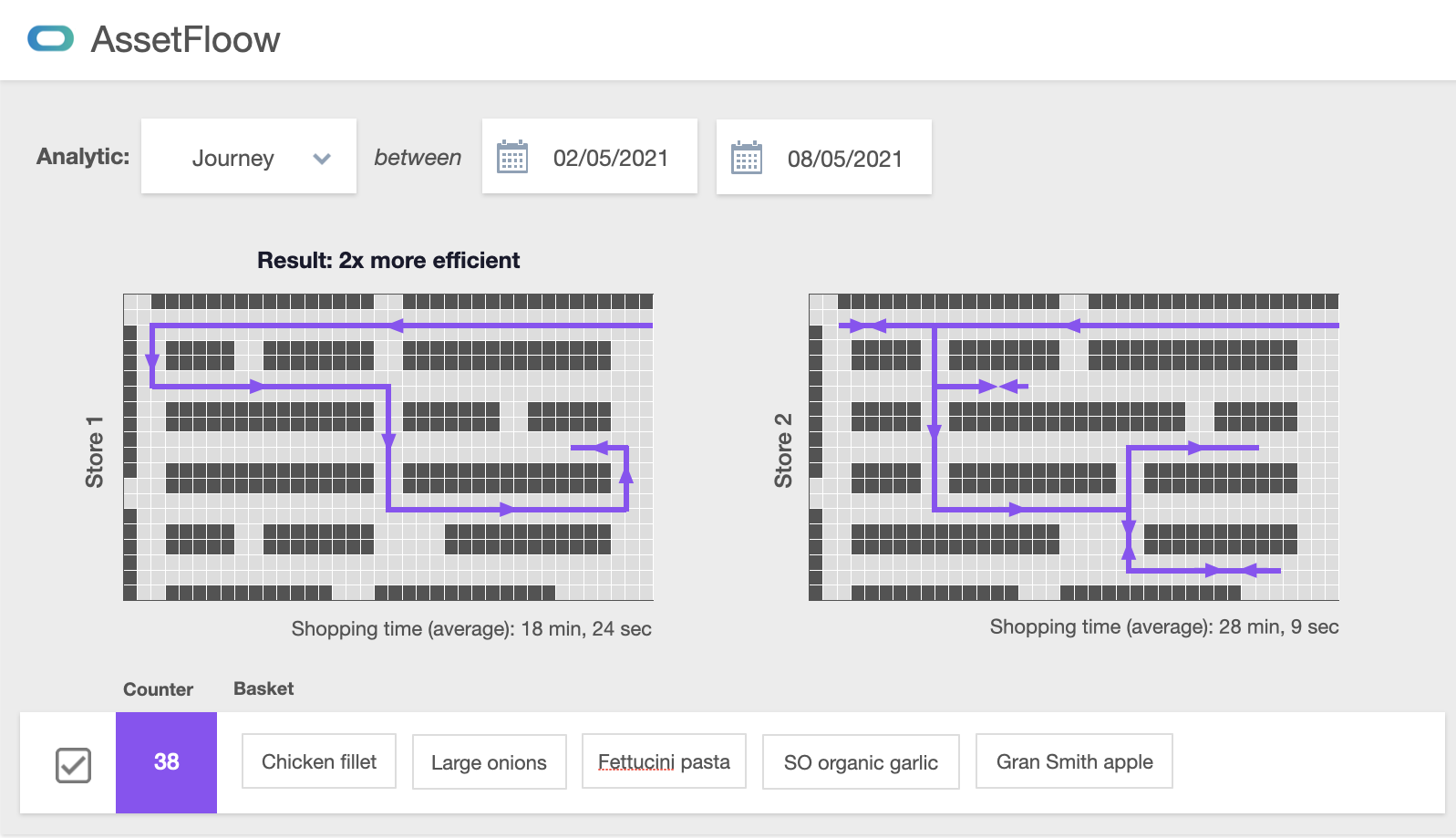Click the Basket column header
1456x838 pixels.
[263, 688]
